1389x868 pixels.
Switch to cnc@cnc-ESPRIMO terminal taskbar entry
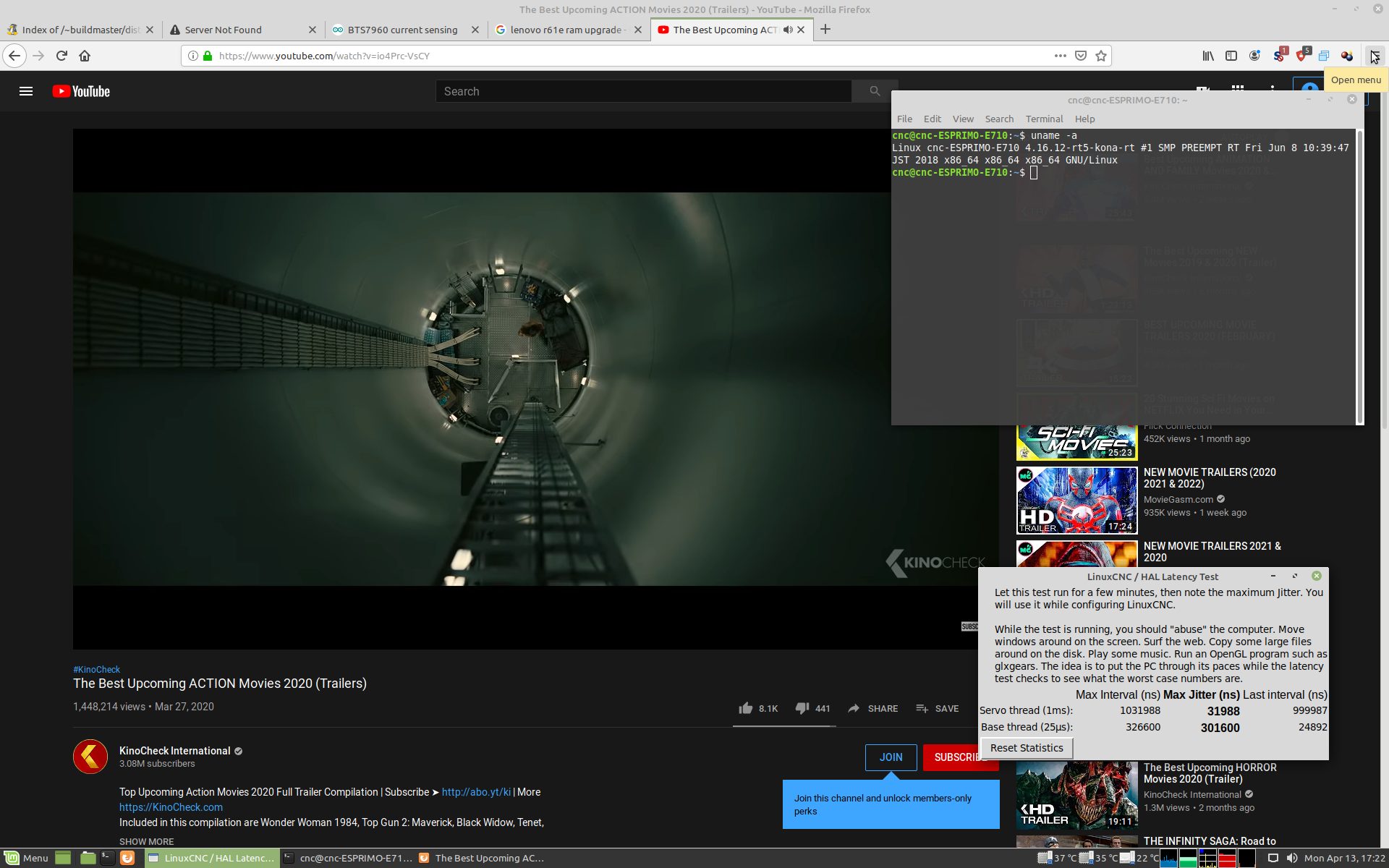[347, 858]
